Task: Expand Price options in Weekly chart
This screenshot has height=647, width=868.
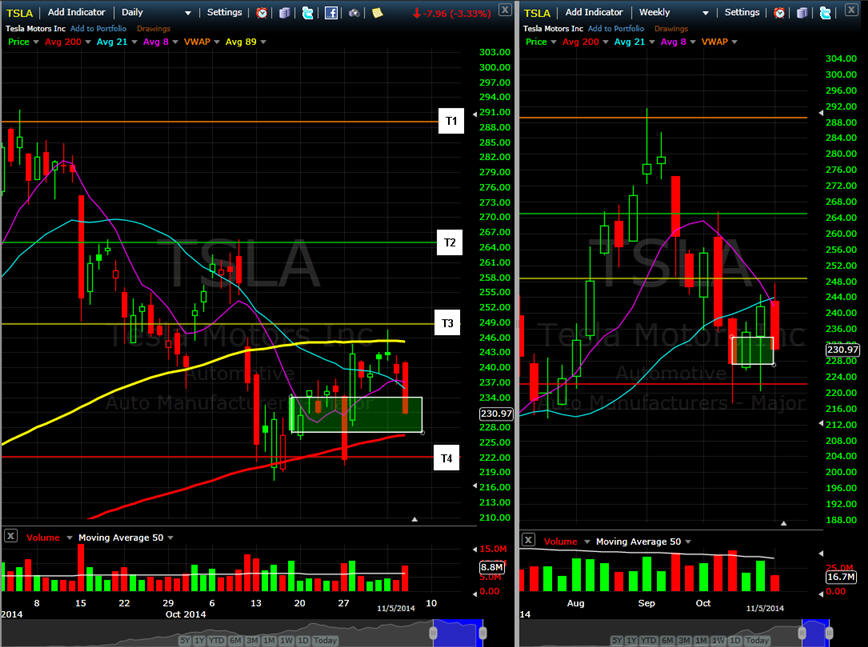Action: [x=554, y=42]
